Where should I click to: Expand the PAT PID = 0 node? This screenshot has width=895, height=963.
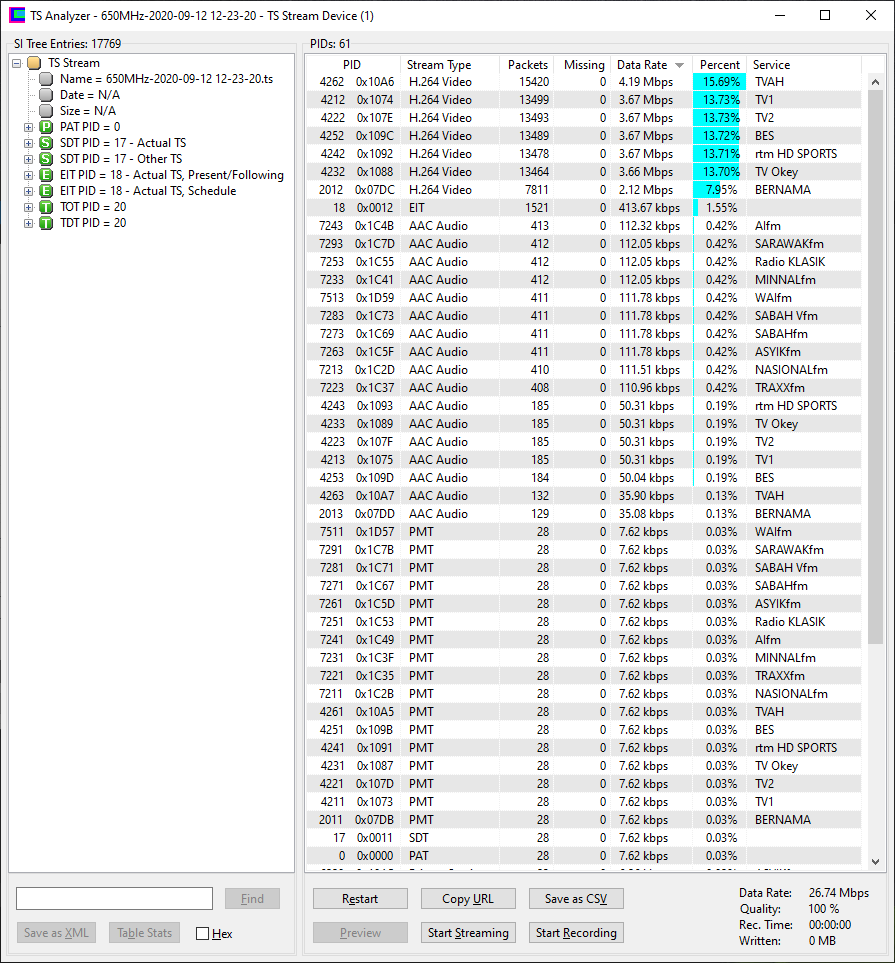(29, 127)
